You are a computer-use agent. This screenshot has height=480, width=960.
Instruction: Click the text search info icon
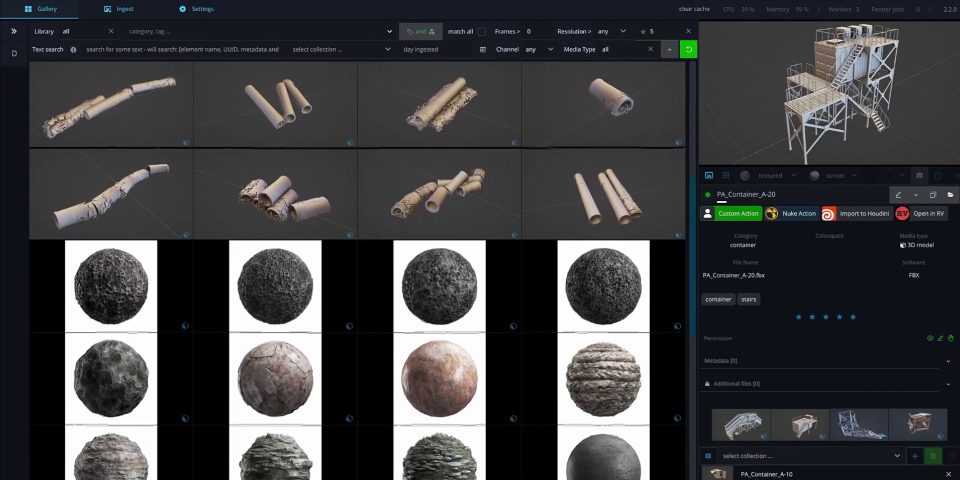coord(74,49)
